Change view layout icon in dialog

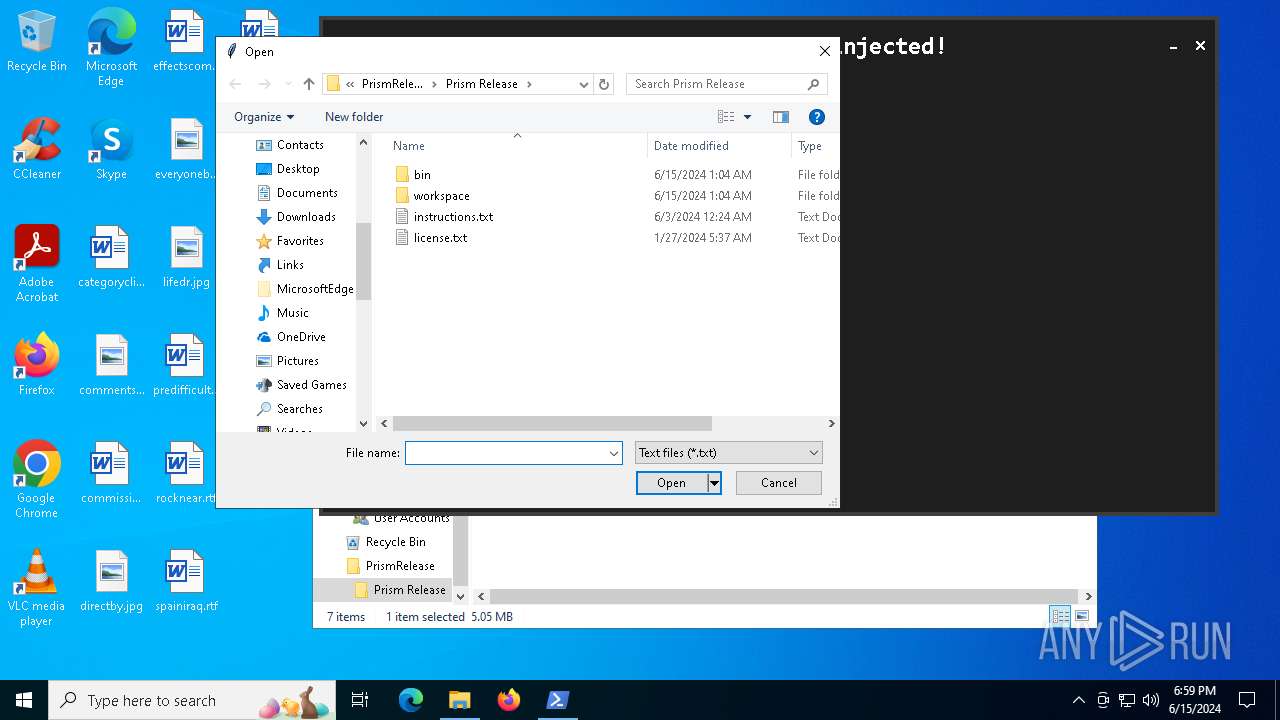(x=727, y=117)
